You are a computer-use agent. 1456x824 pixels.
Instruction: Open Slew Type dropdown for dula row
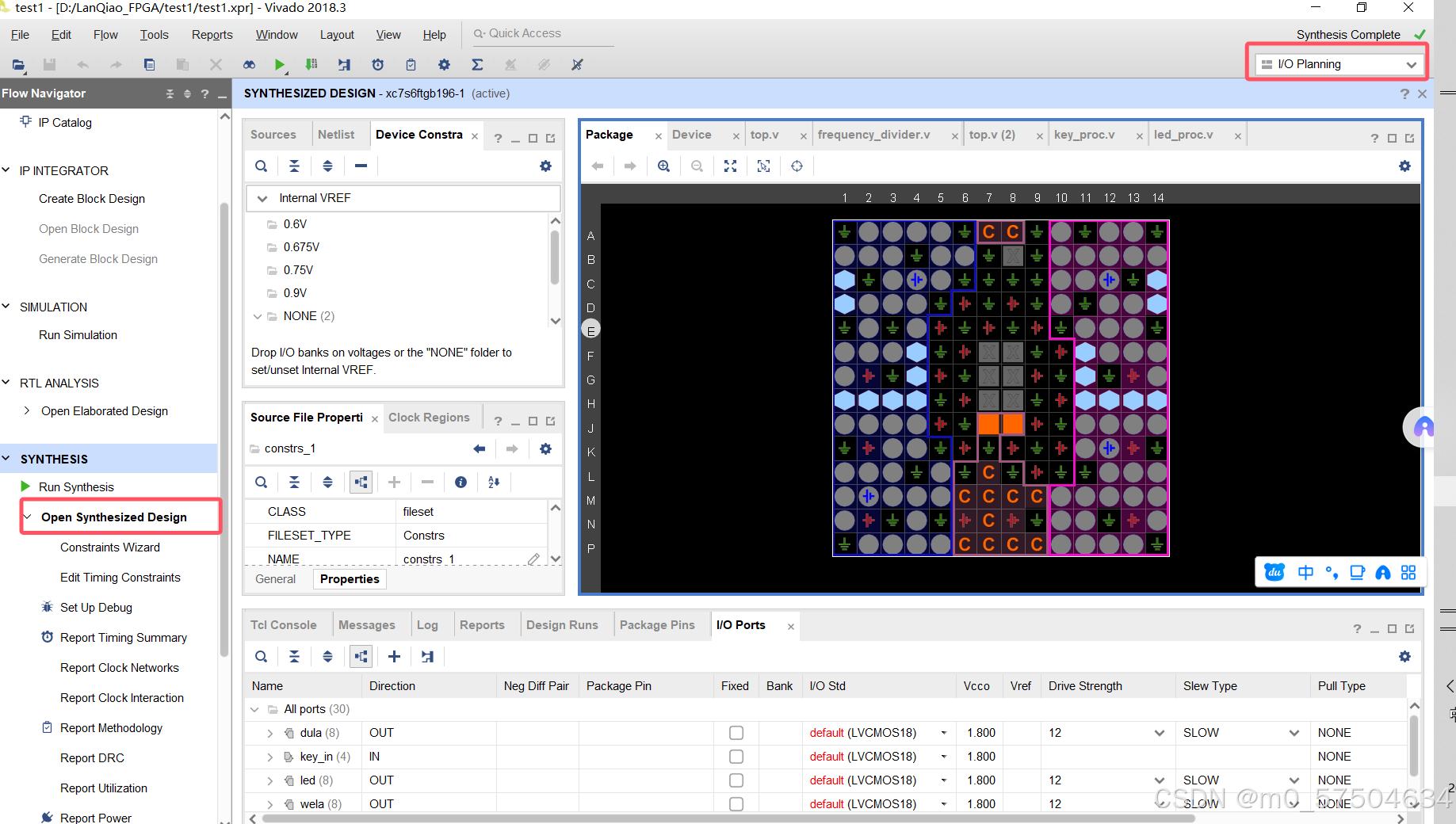click(x=1294, y=733)
